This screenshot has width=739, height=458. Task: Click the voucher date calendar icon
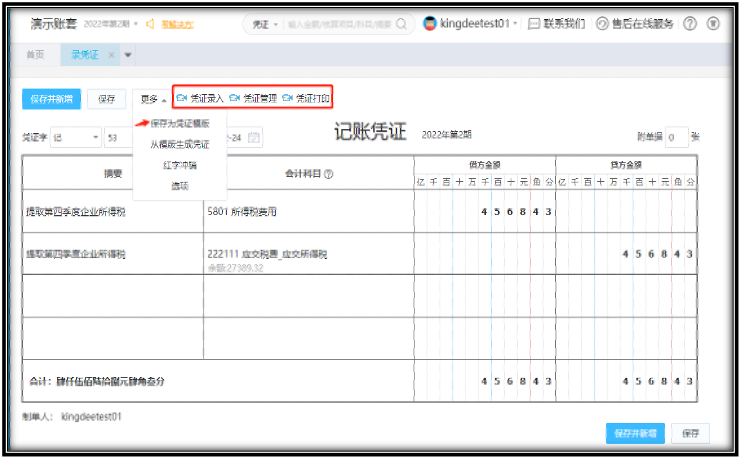point(254,137)
